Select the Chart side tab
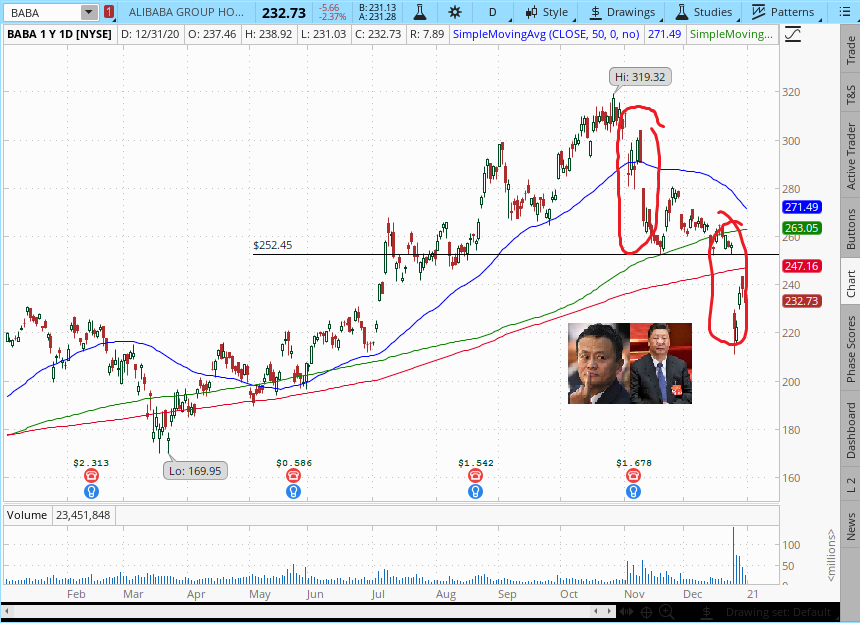Viewport: 860px width, 628px height. click(x=851, y=284)
